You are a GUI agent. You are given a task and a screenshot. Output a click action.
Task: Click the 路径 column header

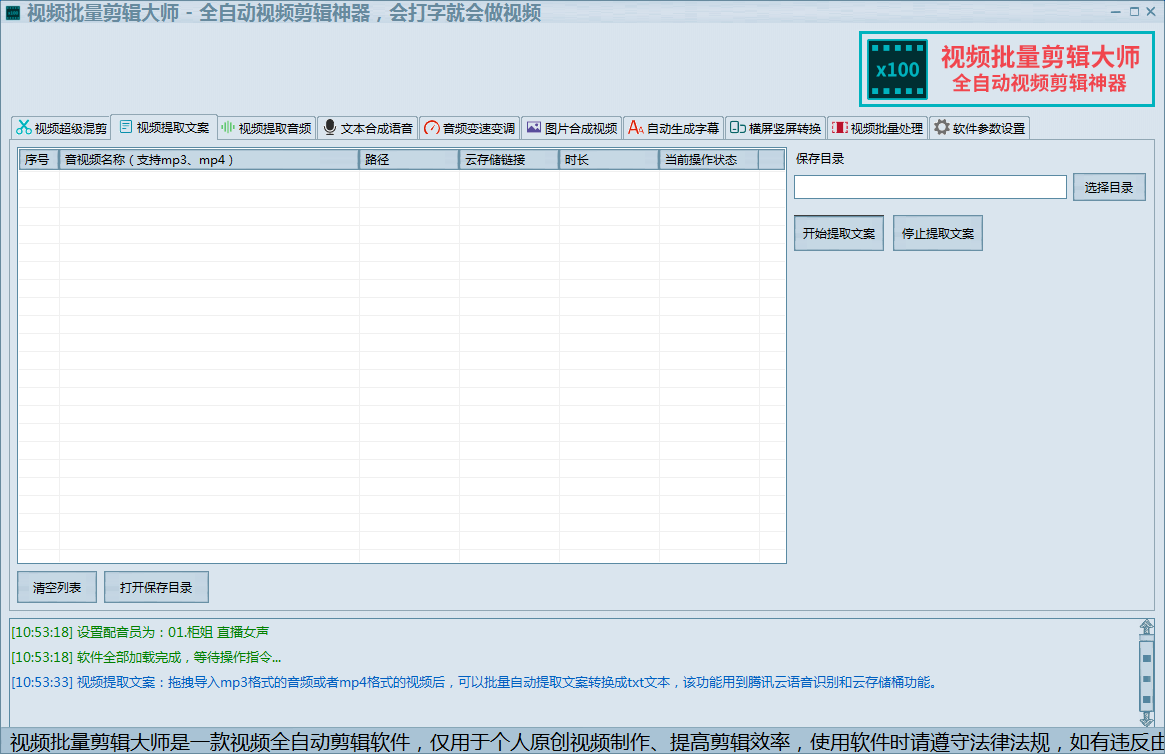(x=409, y=160)
